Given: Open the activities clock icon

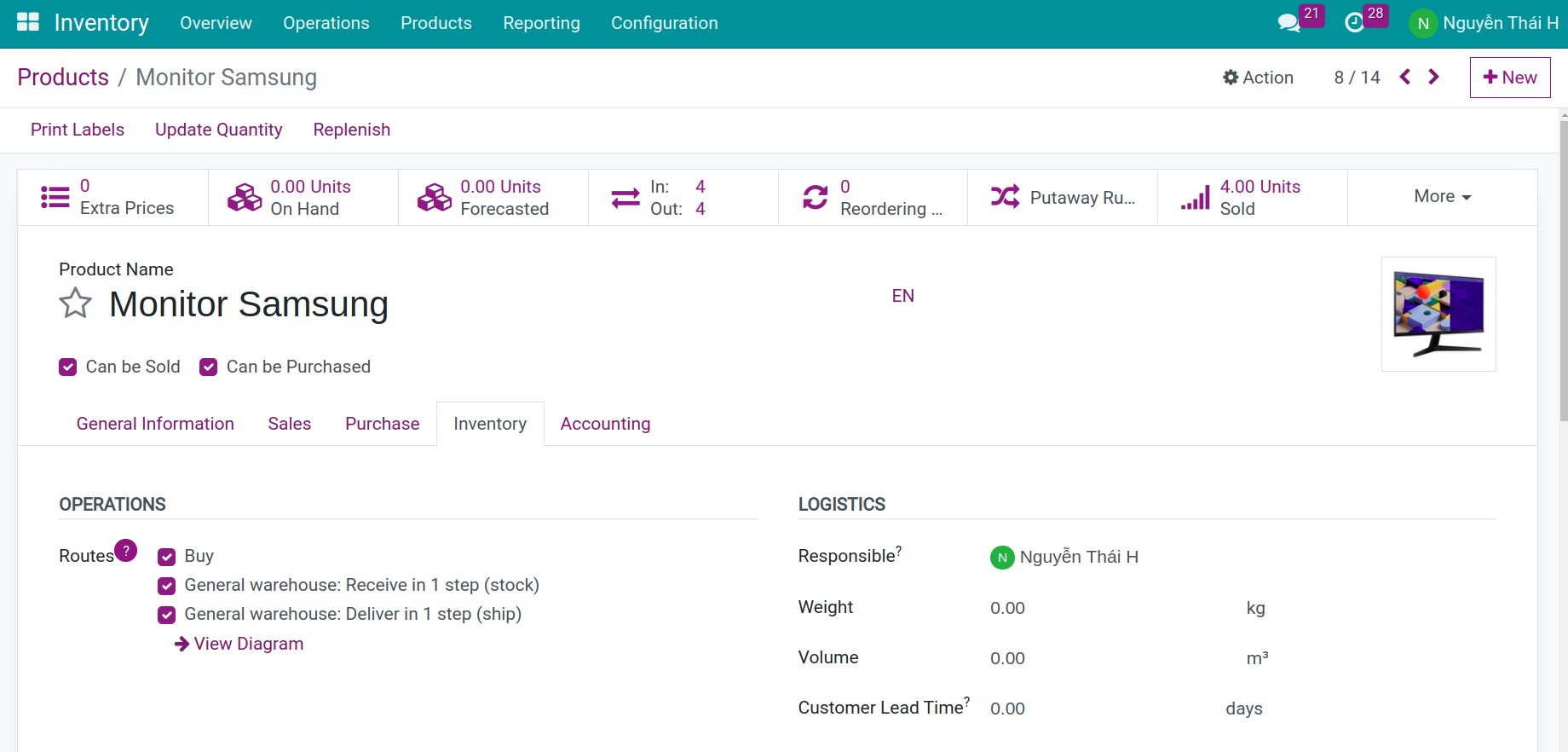Looking at the screenshot, I should tap(1354, 23).
